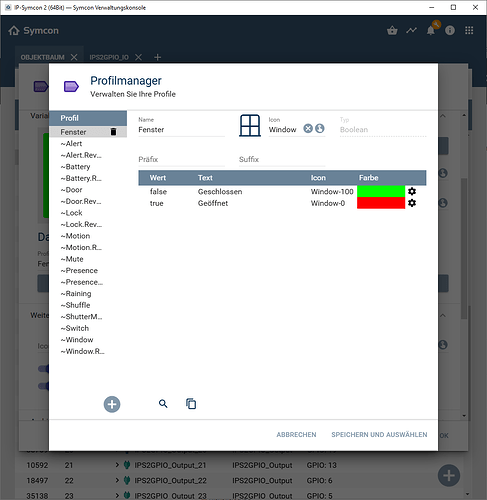Select the ~Motion profile

tap(75, 236)
